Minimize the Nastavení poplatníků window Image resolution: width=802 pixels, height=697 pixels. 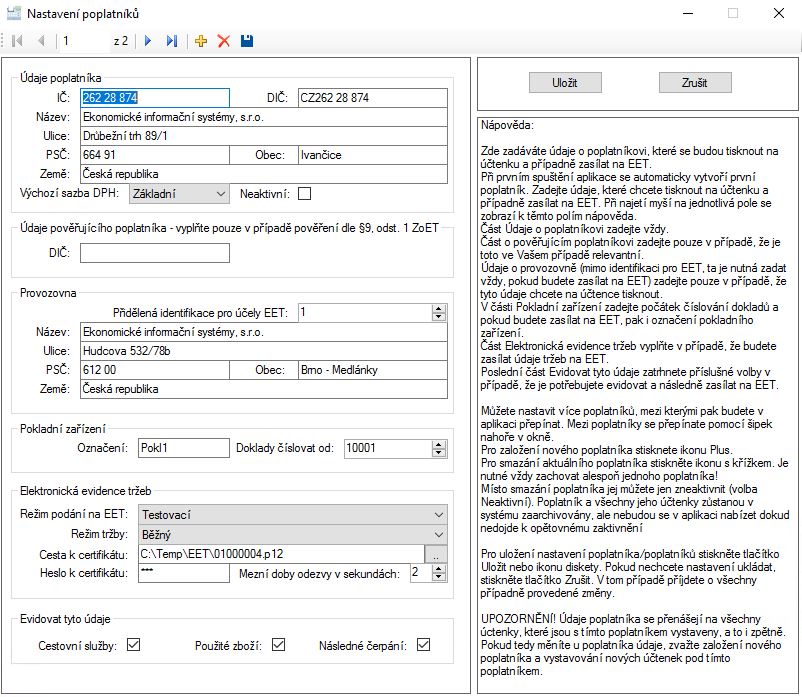688,13
